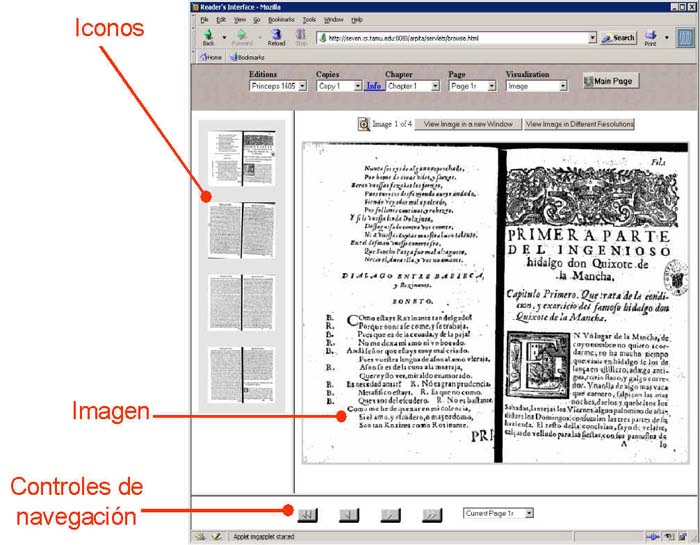This screenshot has width=700, height=545.
Task: Click the 'Image 1 of 4' label
Action: (x=392, y=124)
